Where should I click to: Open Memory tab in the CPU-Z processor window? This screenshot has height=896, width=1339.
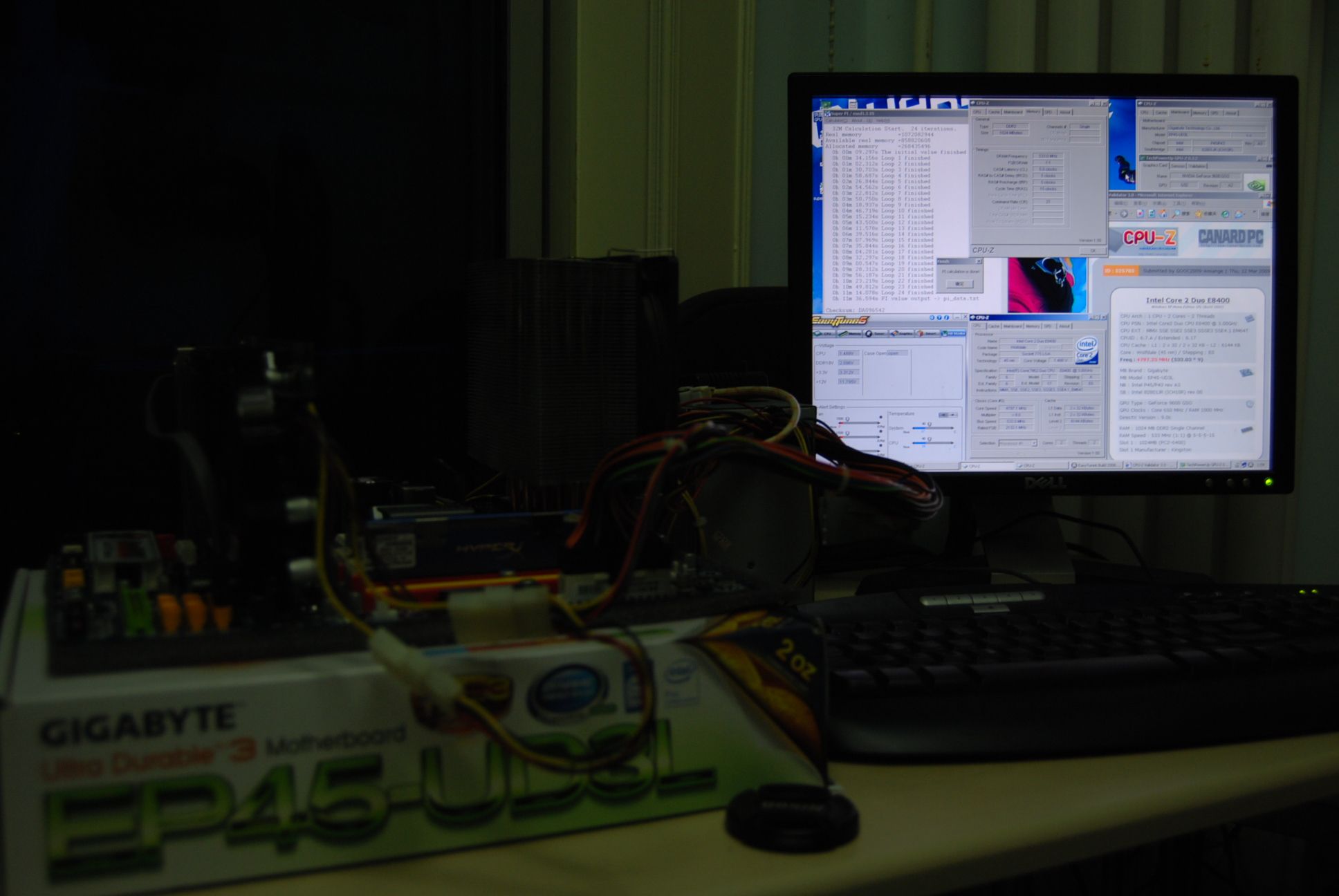tap(1033, 326)
